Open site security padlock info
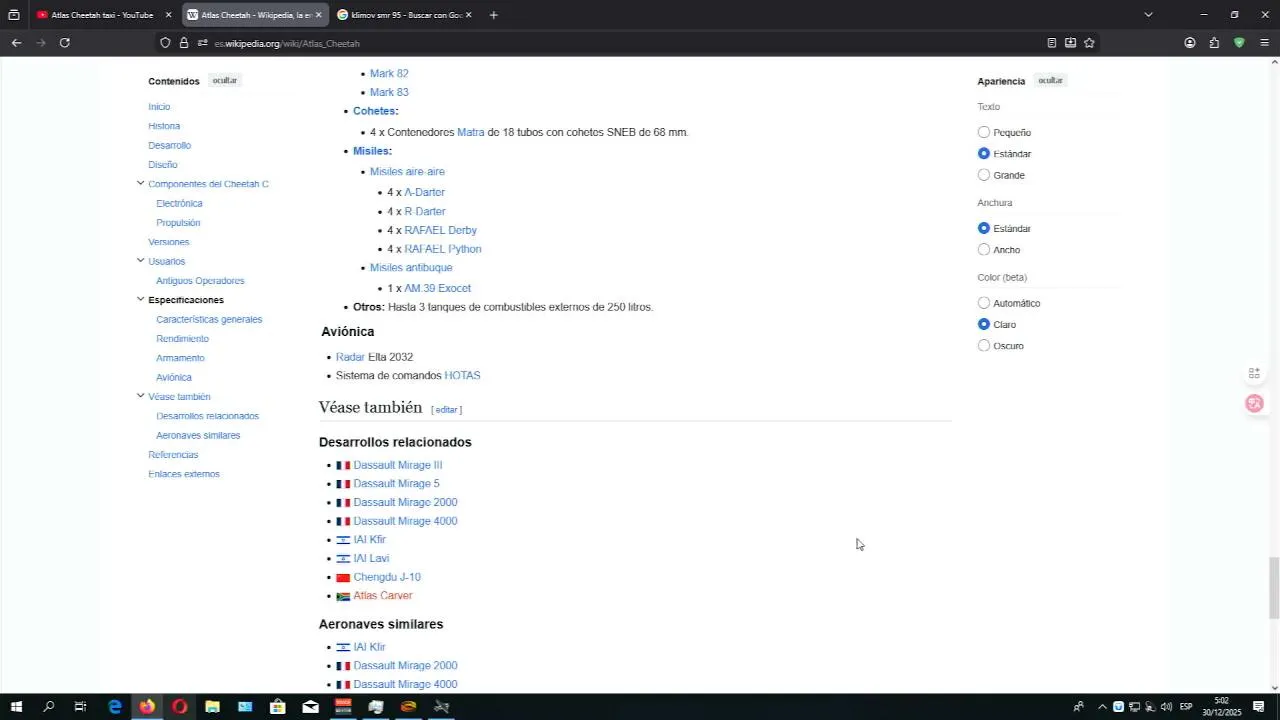 (184, 43)
